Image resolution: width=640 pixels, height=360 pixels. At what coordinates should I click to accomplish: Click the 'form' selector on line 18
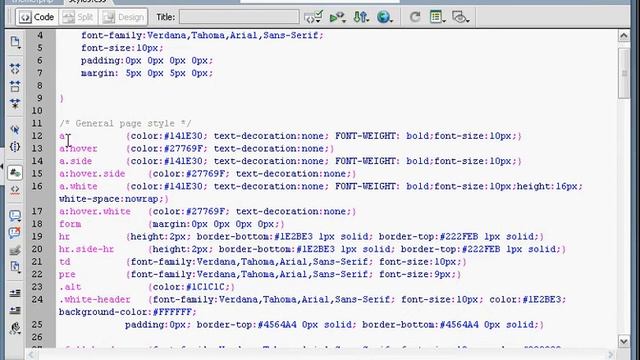(70, 224)
